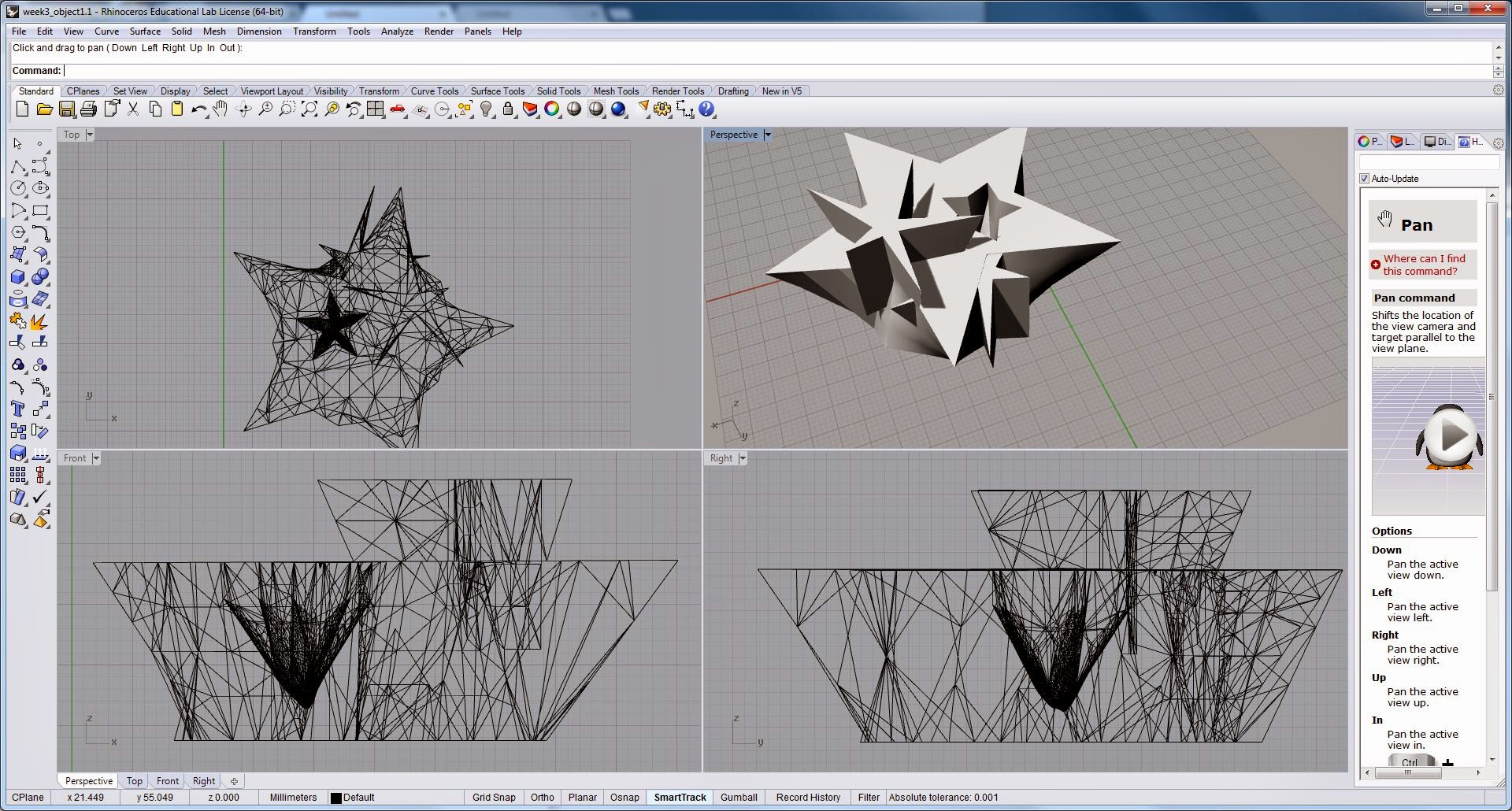Viewport: 1512px width, 811px height.
Task: Undo the last action with the arrow icon
Action: 198,109
